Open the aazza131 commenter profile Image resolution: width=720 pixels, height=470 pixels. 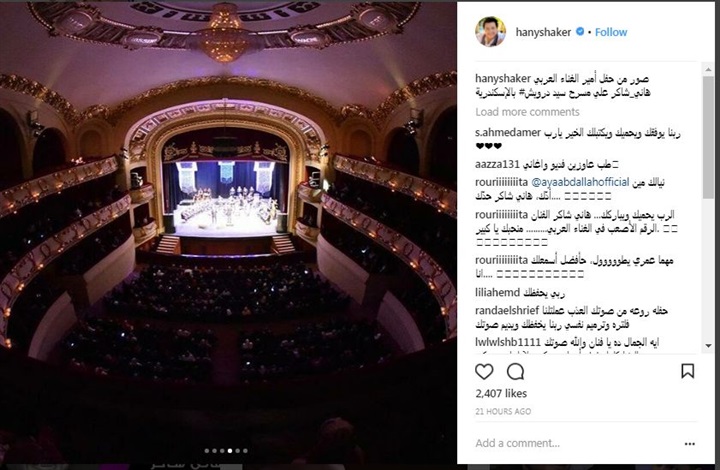pyautogui.click(x=497, y=164)
